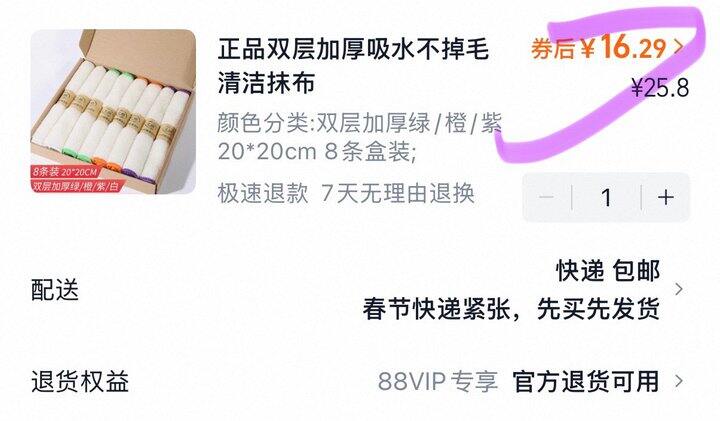Click the quantity field showing 1
This screenshot has height=421, width=720.
(x=606, y=197)
